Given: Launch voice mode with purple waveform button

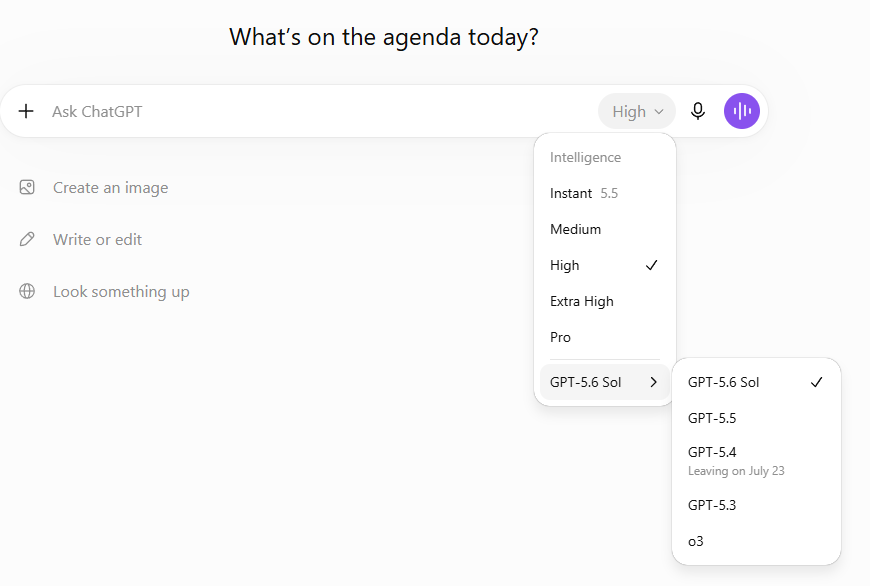Looking at the screenshot, I should coord(742,111).
